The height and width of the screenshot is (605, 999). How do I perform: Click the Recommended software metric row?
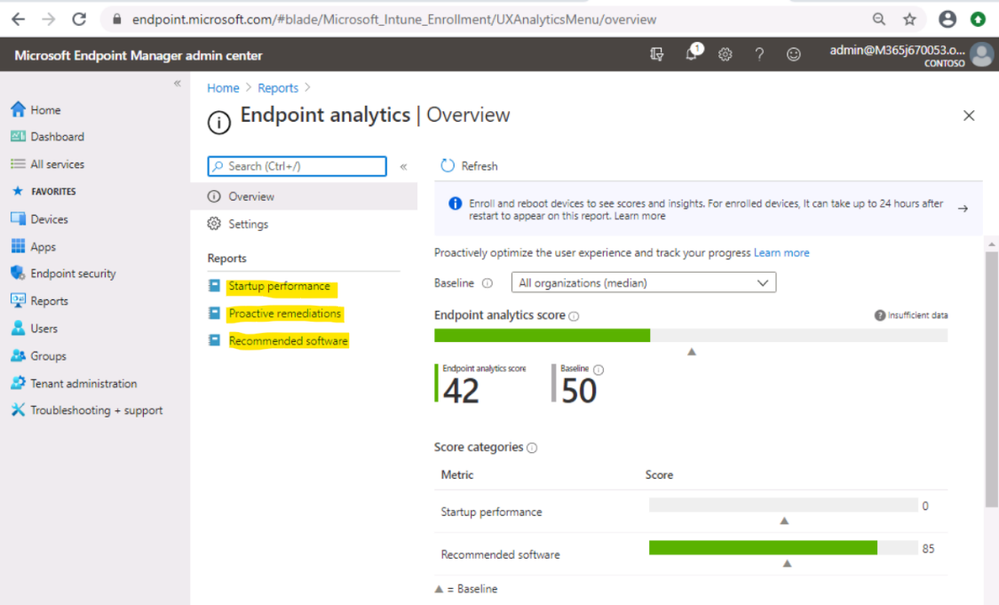(691, 554)
